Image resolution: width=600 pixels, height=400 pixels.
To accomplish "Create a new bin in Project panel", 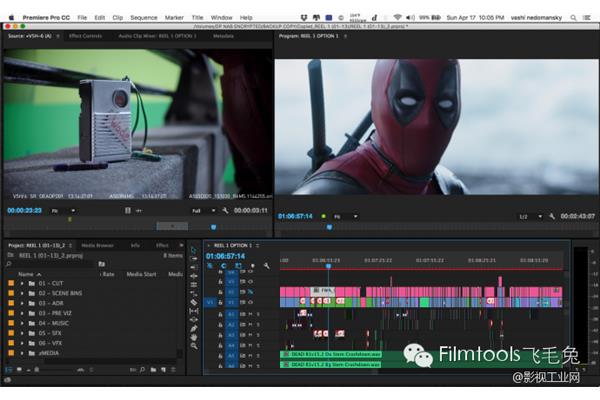I will pos(153,370).
